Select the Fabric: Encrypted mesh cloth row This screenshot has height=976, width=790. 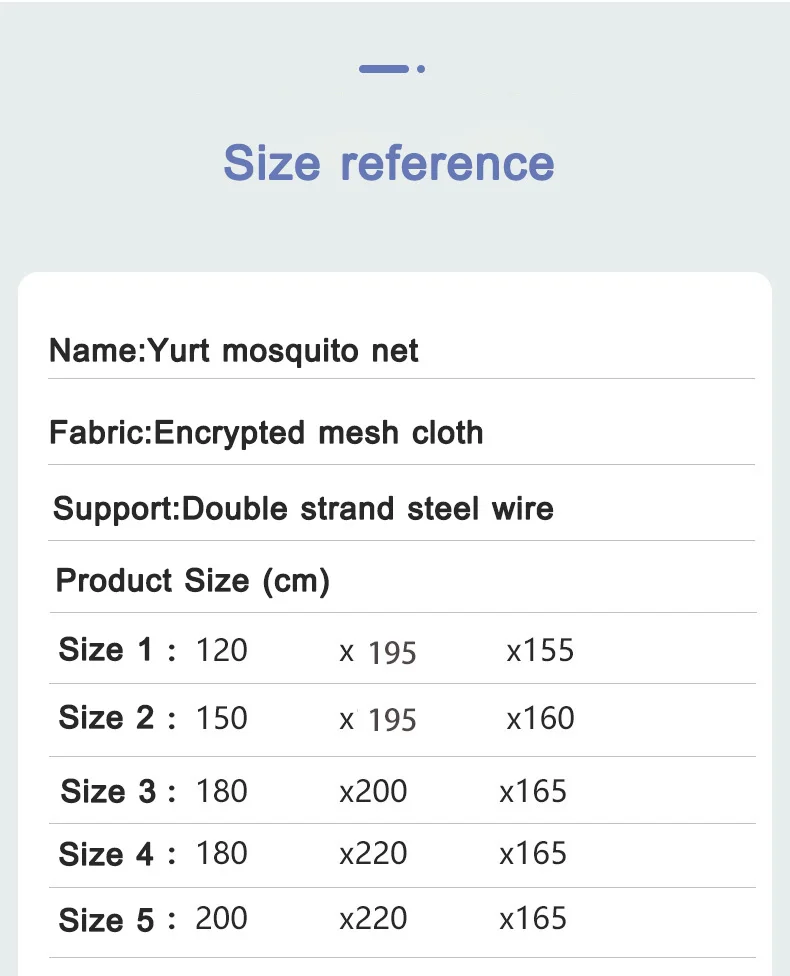click(402, 433)
